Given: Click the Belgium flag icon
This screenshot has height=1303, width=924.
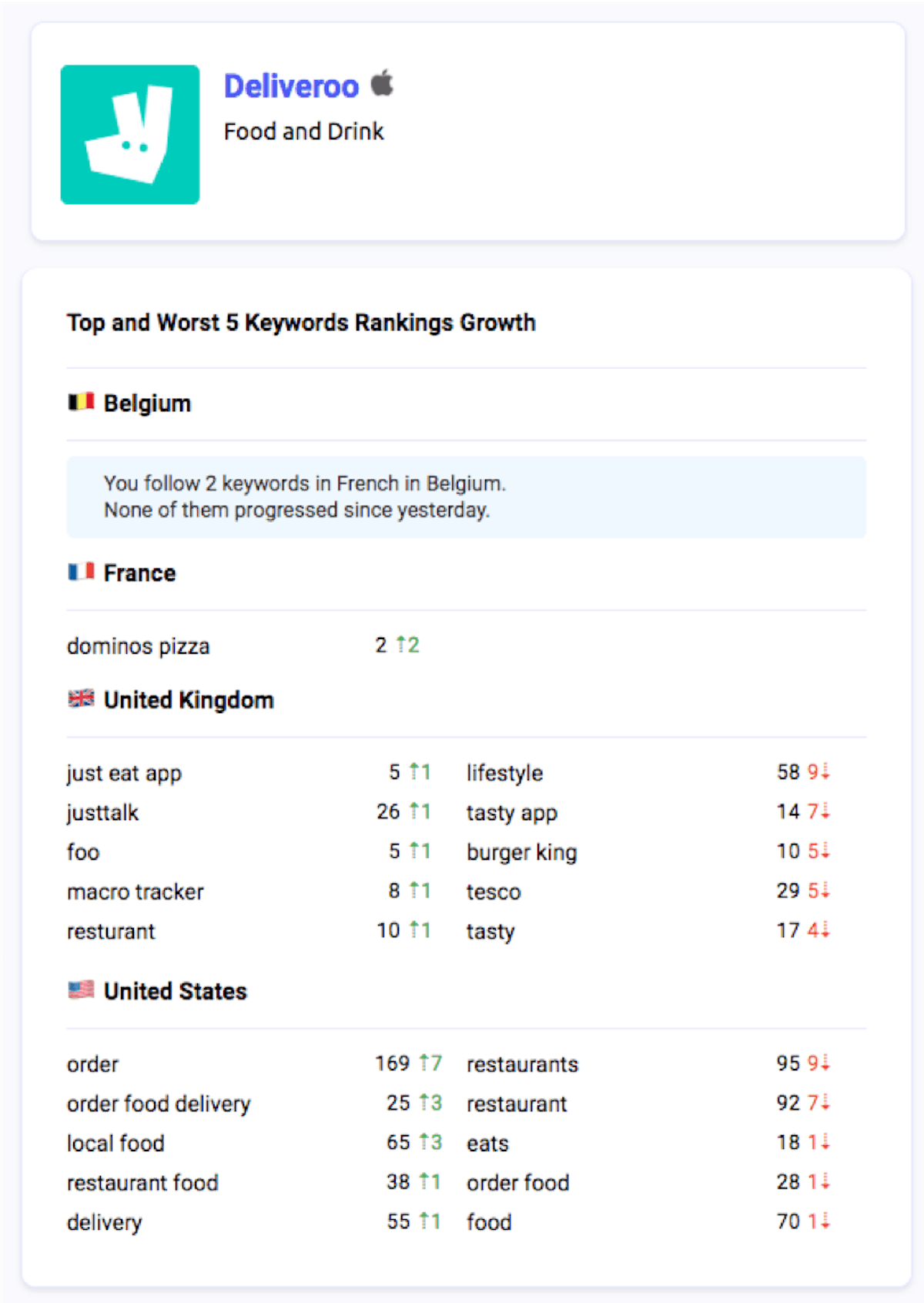Looking at the screenshot, I should point(81,402).
